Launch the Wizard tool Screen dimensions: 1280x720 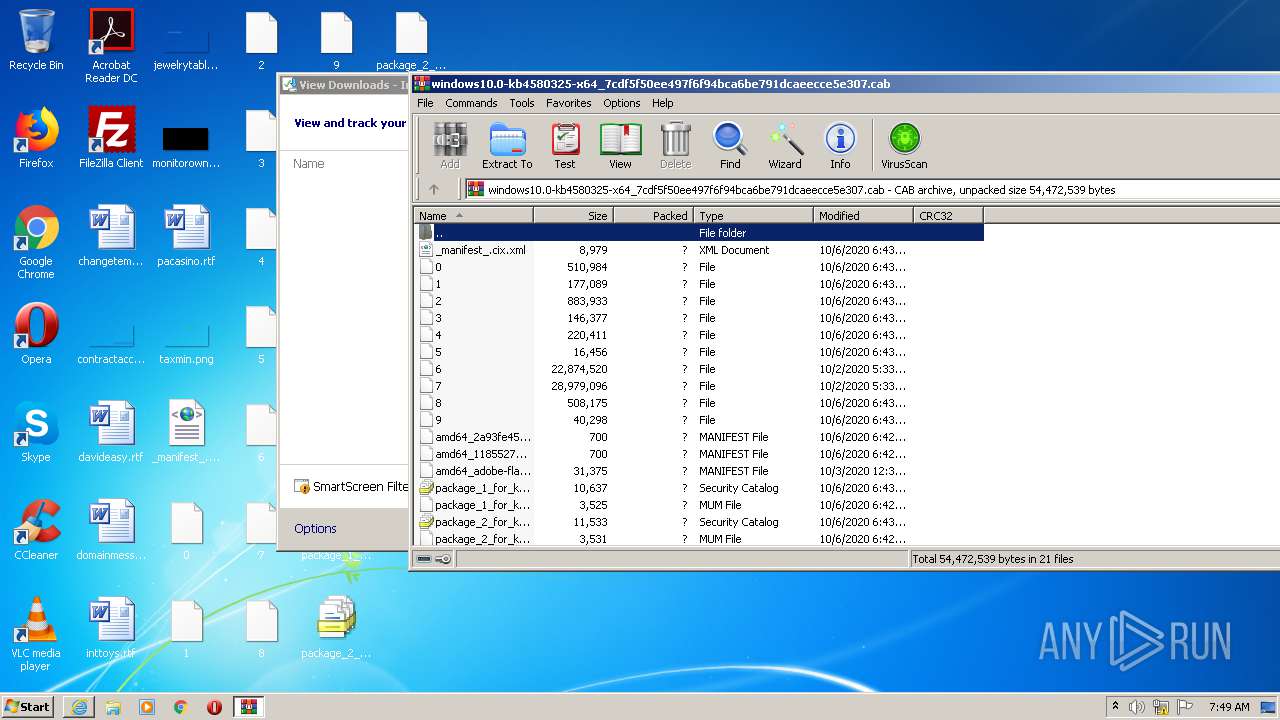click(785, 146)
